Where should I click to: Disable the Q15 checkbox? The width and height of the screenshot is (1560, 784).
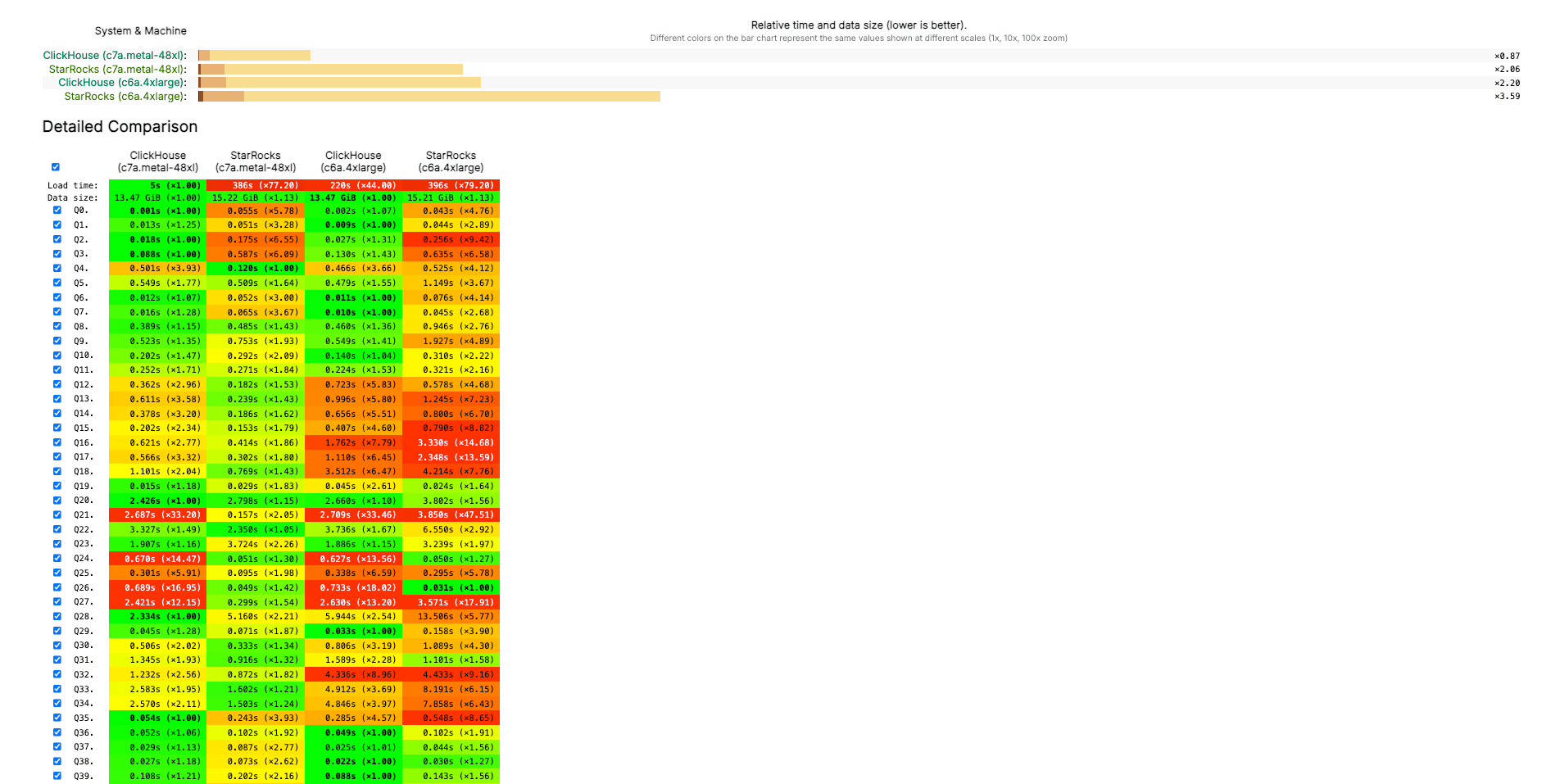[57, 428]
